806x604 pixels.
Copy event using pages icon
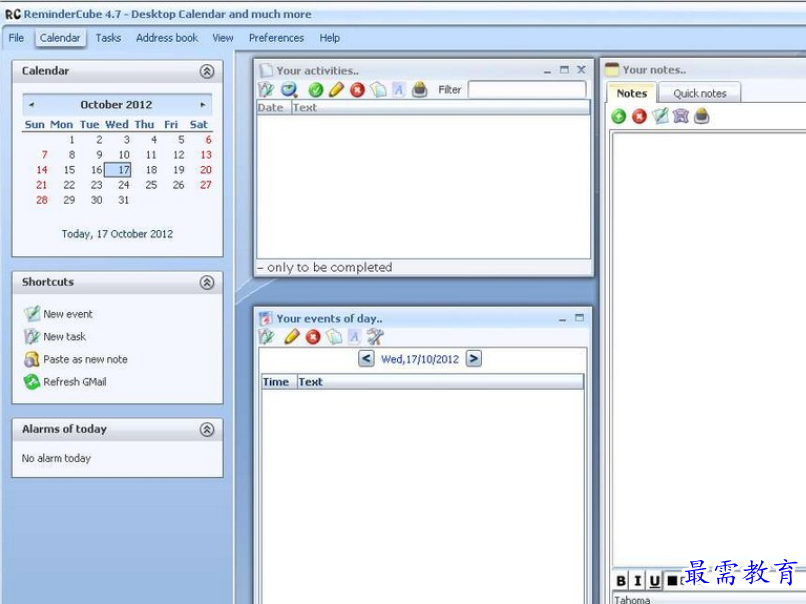[334, 337]
